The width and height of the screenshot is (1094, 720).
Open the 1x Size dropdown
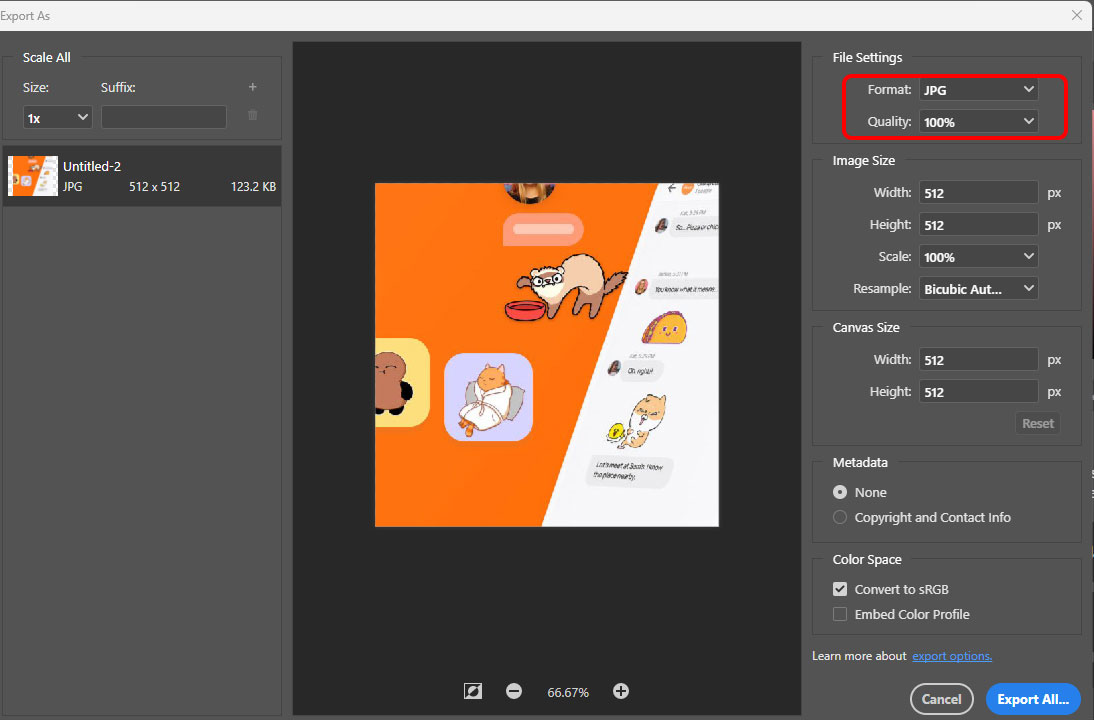[57, 118]
